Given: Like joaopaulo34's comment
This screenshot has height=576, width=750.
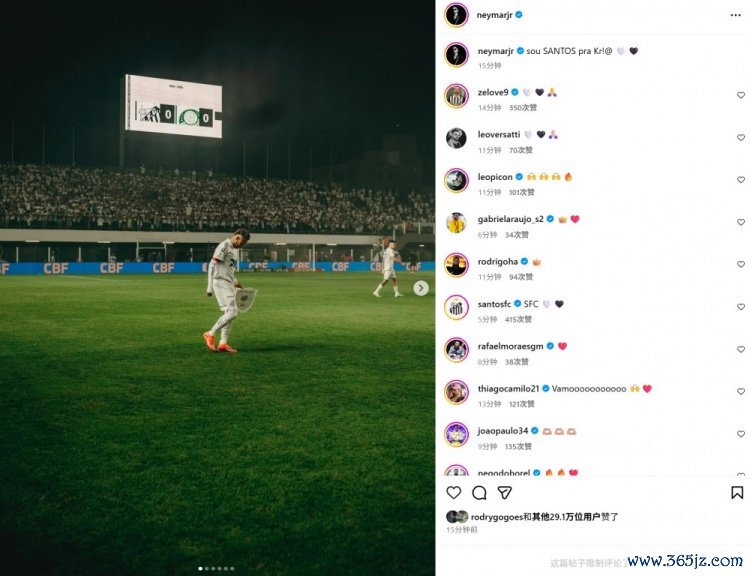Looking at the screenshot, I should pos(740,434).
